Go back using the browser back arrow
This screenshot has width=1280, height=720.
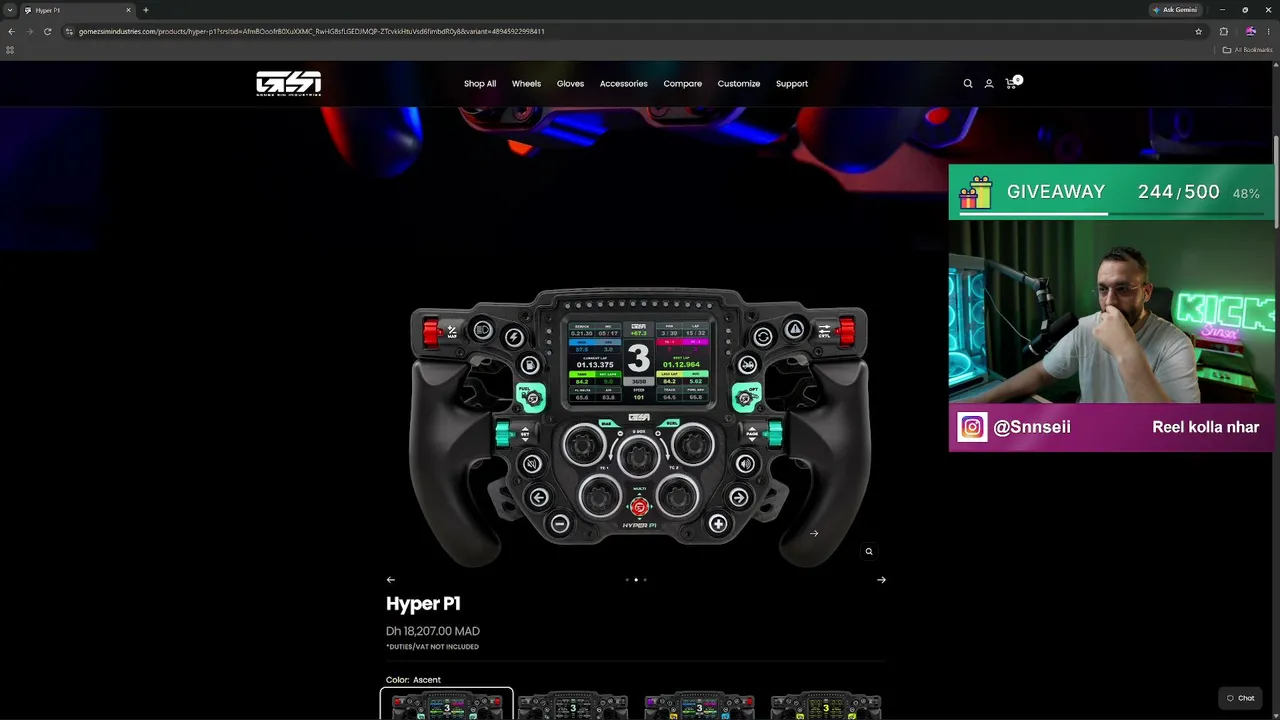pyautogui.click(x=11, y=31)
